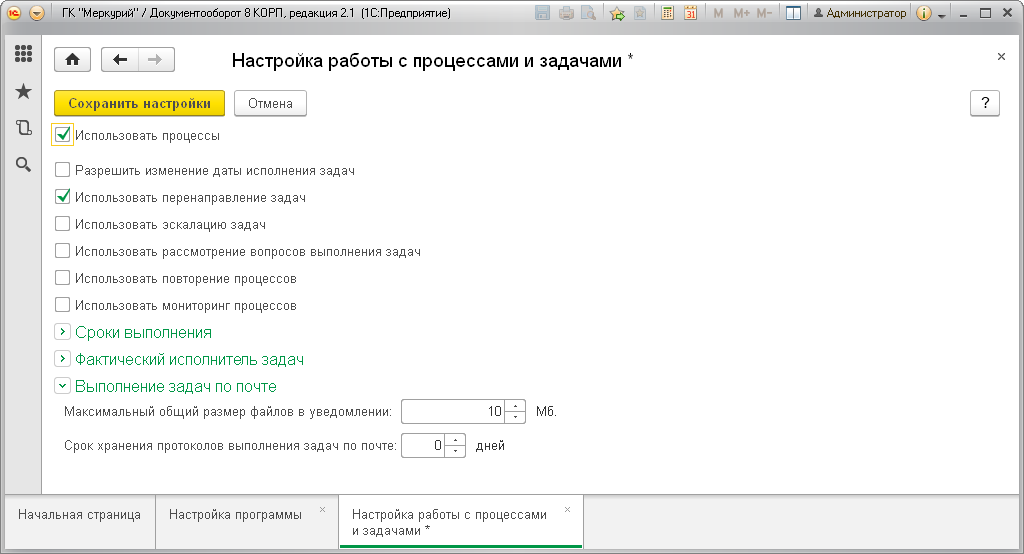The width and height of the screenshot is (1024, 554).
Task: Click the Print icon in the title bar
Action: 566,13
